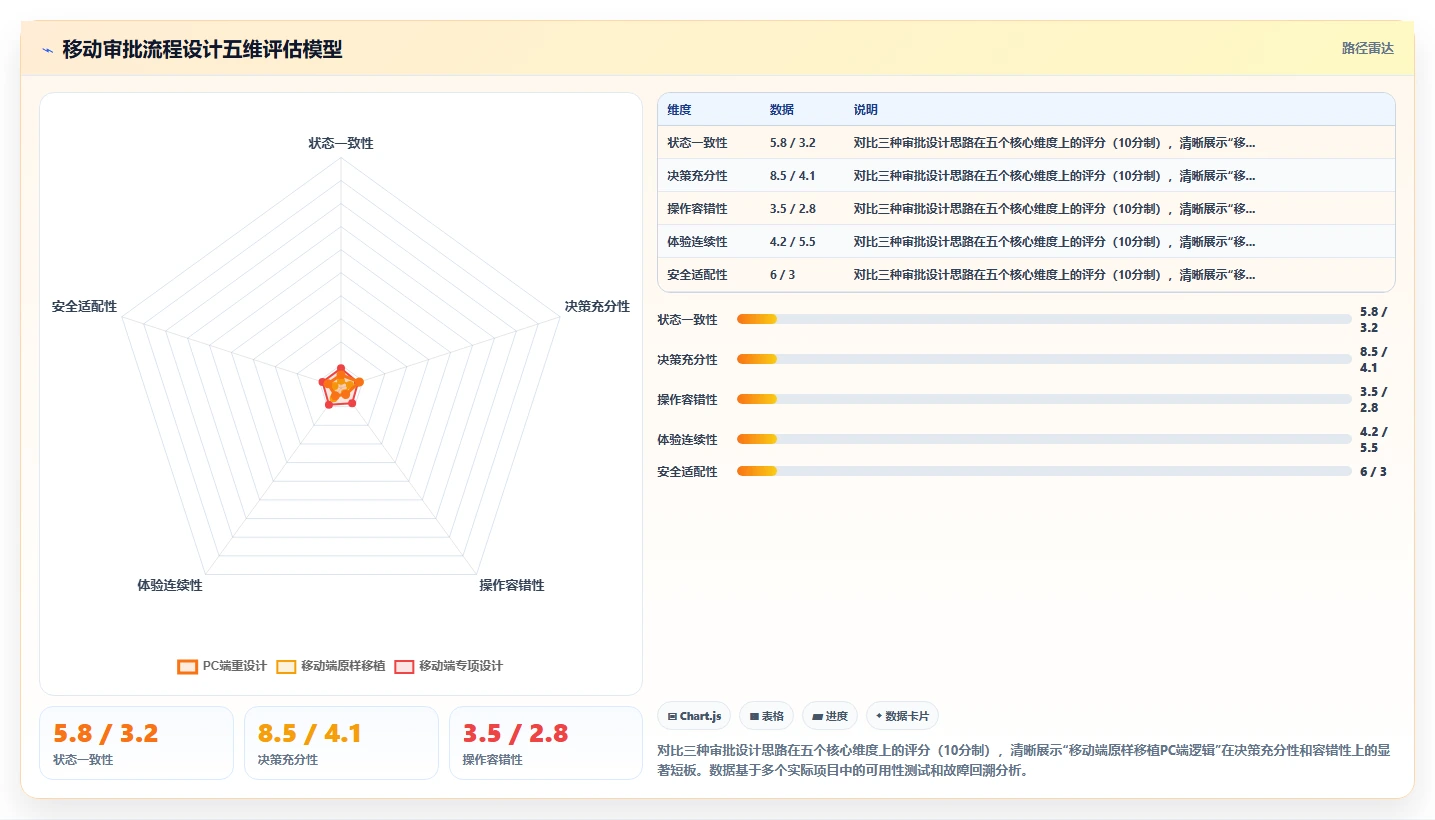Select the 8.5 / 4.1 决策充分性 data card

(x=341, y=743)
